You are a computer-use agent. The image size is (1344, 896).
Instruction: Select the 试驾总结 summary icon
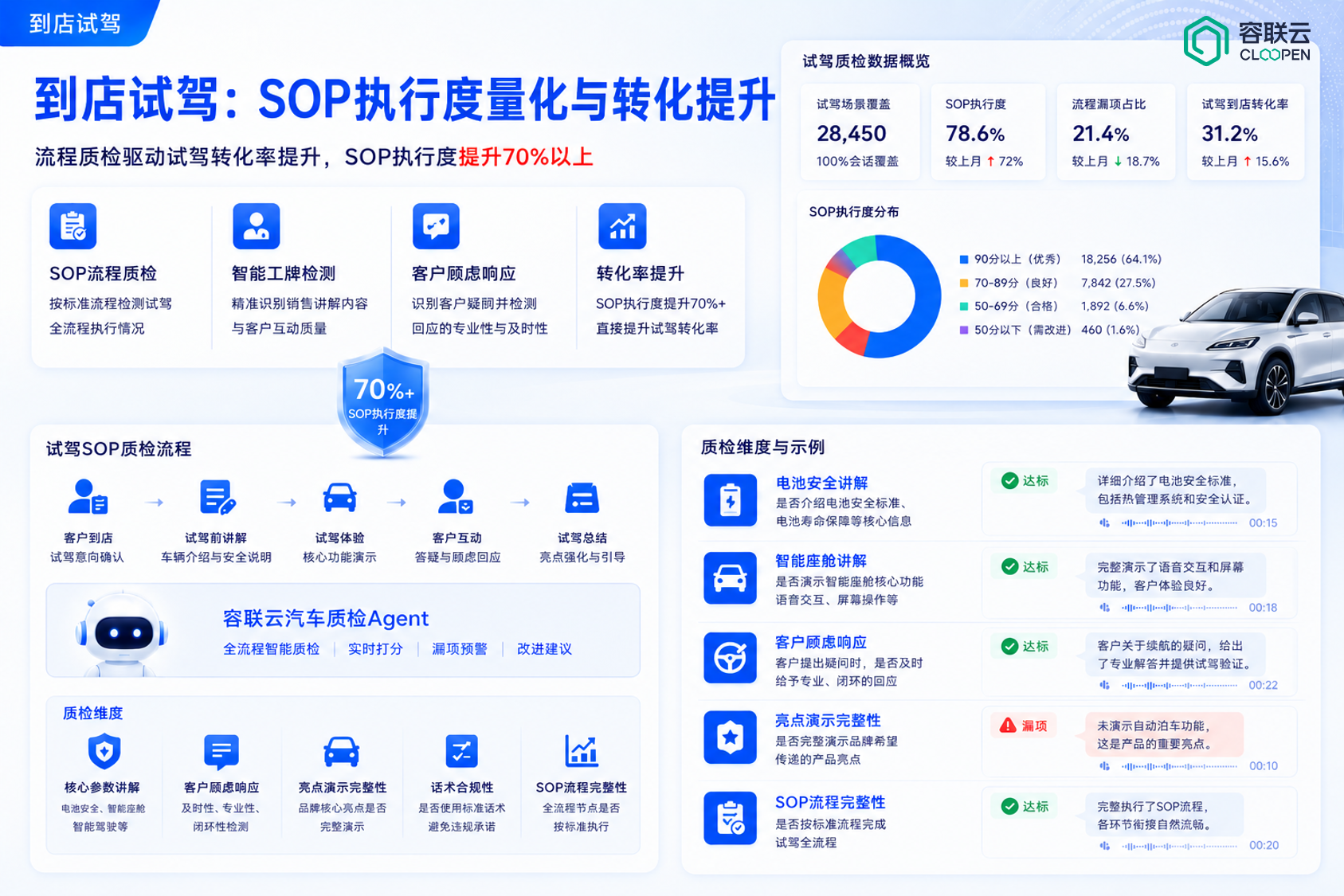[x=582, y=498]
